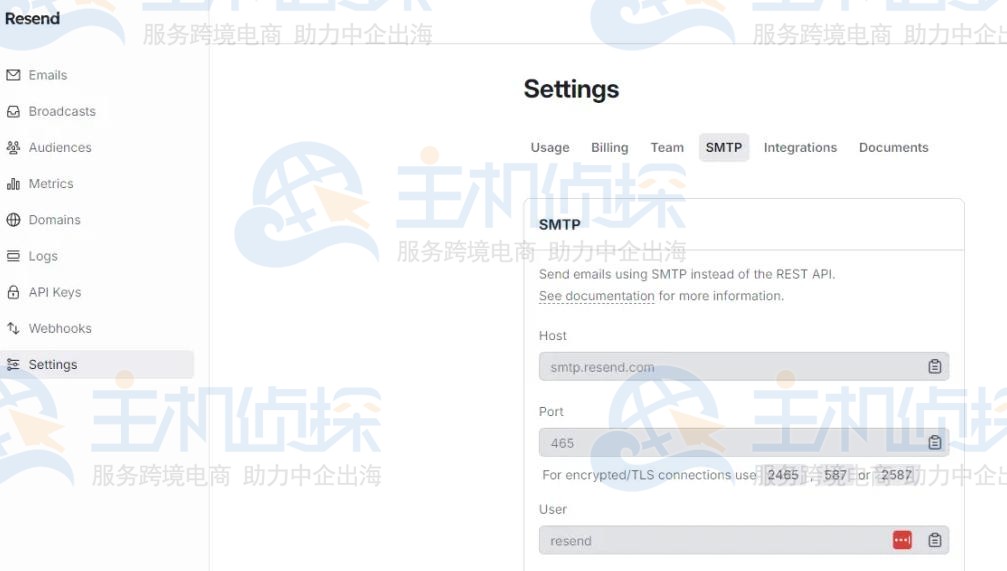Click the Resend logo
Screen dimensions: 1007x571
coord(32,19)
